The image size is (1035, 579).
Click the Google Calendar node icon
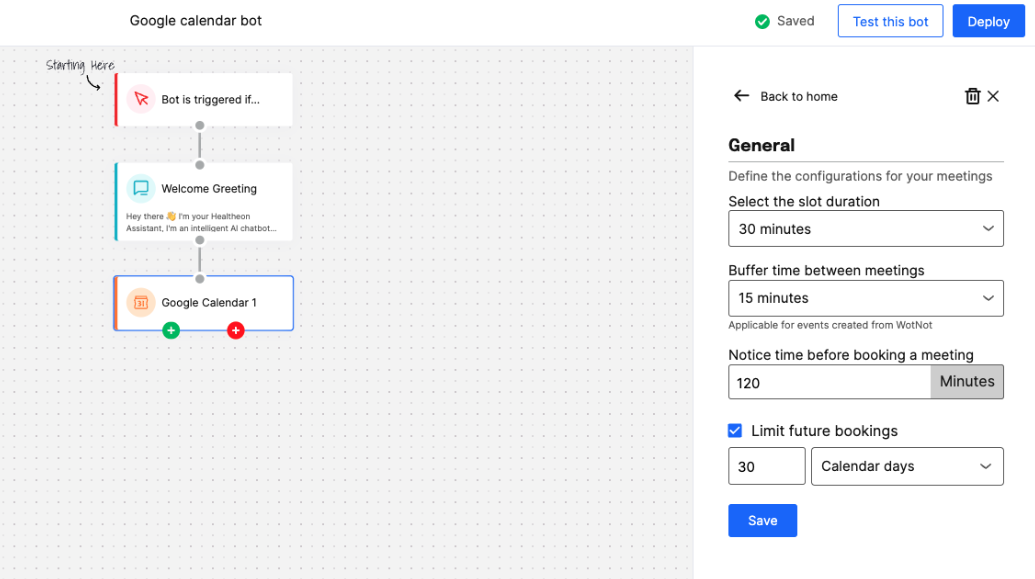pyautogui.click(x=141, y=302)
